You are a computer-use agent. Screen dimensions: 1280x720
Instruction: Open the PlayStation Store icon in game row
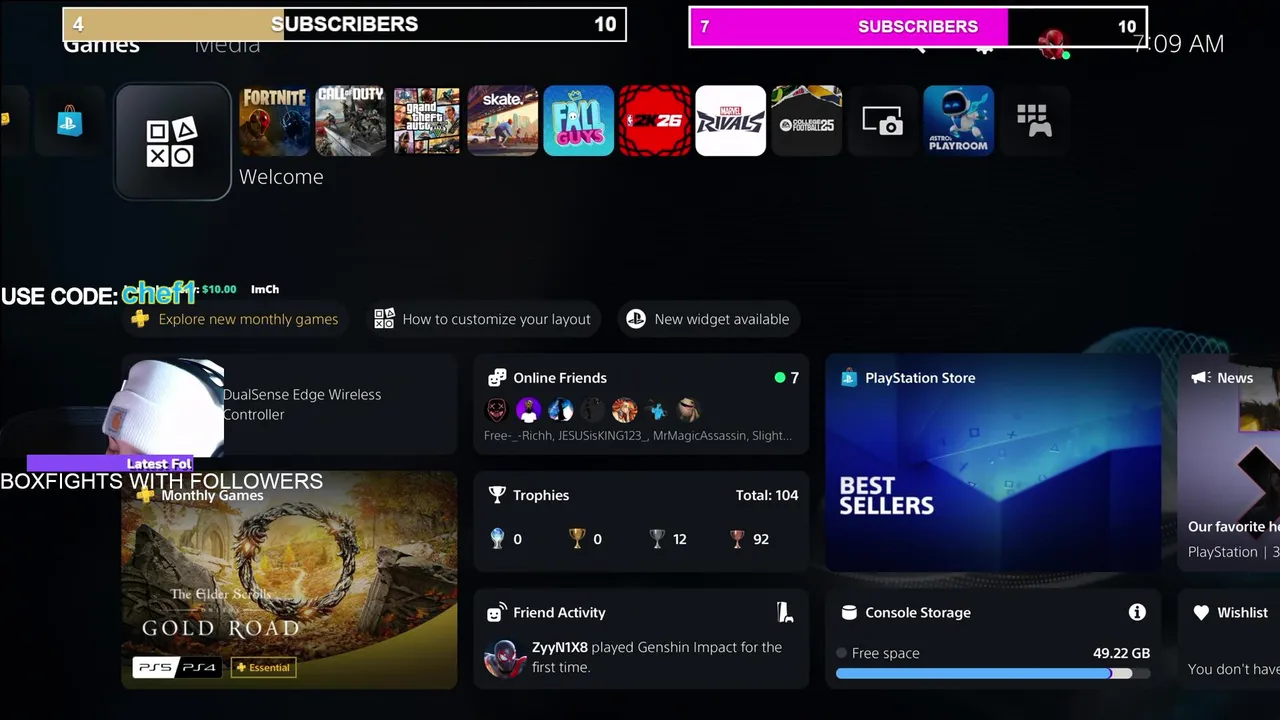[x=69, y=122]
